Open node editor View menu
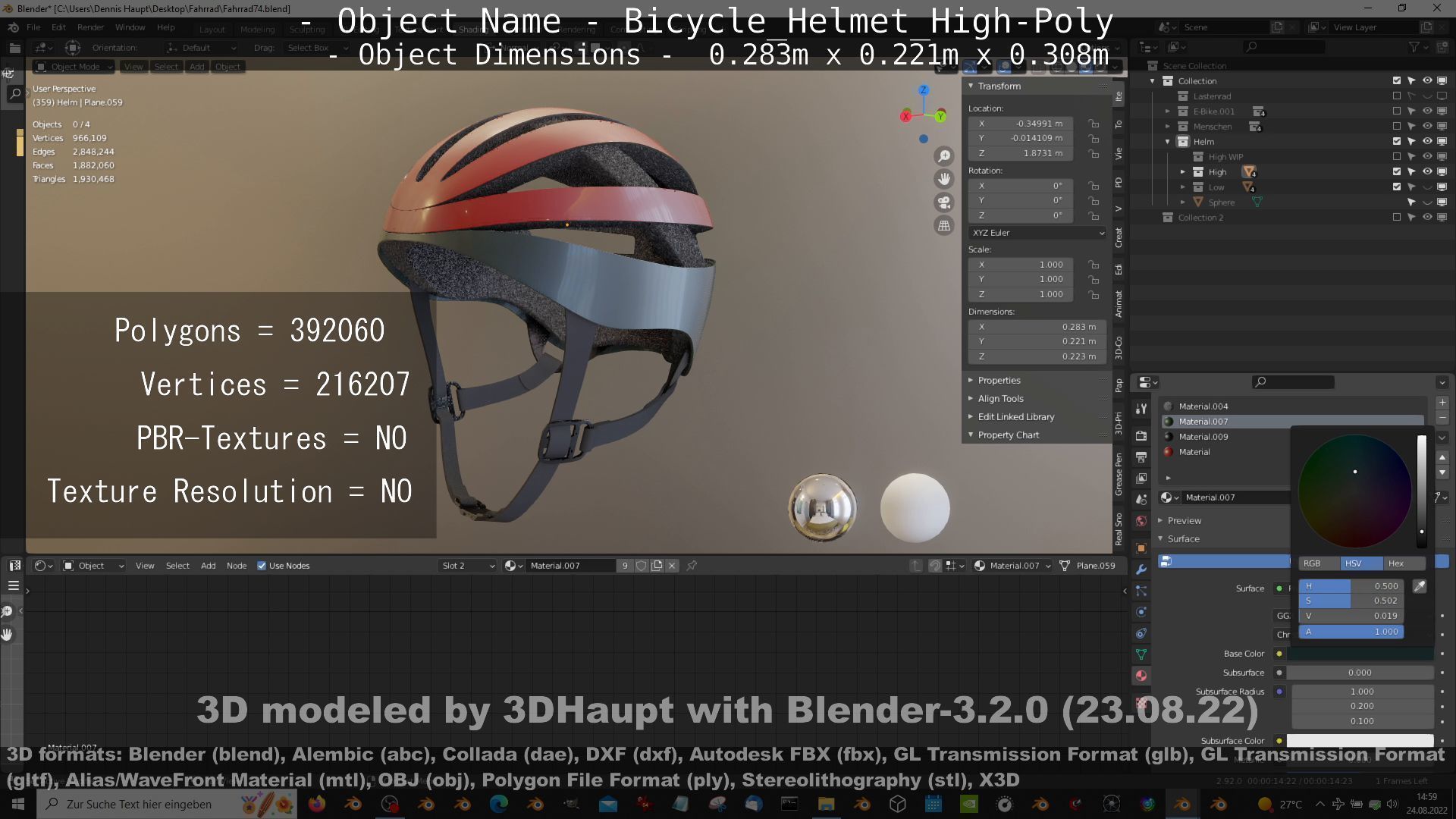The width and height of the screenshot is (1456, 819). pos(145,566)
